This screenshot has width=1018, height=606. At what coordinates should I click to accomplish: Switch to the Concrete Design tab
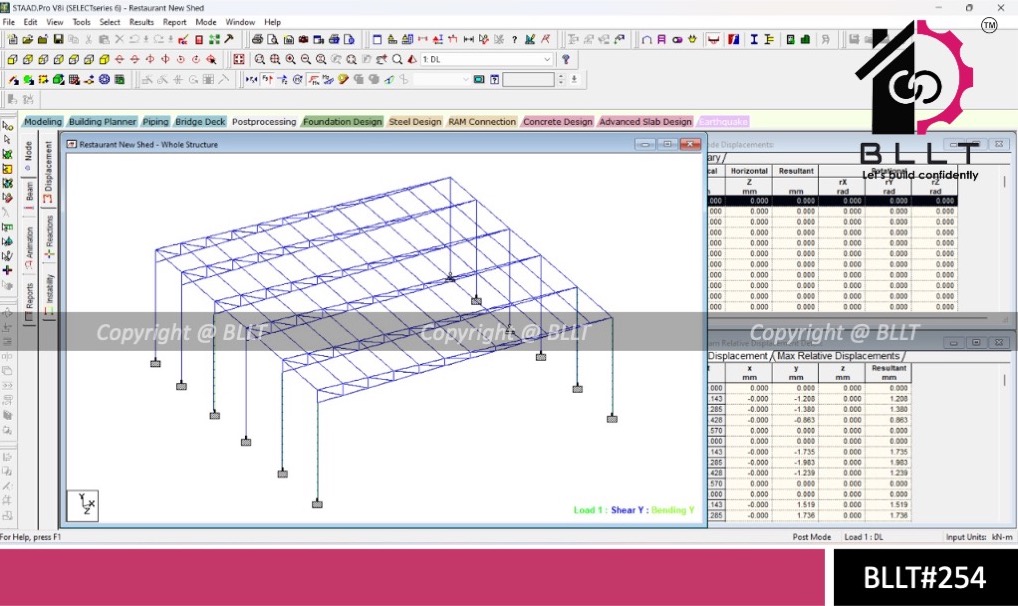point(558,121)
